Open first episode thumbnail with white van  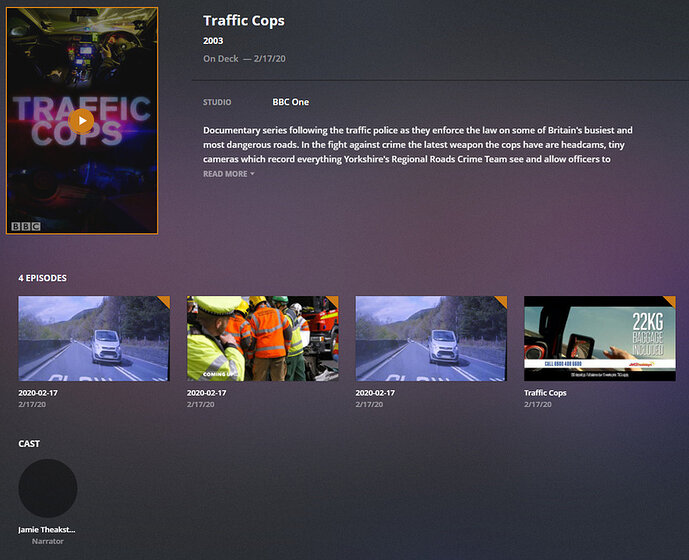point(94,338)
